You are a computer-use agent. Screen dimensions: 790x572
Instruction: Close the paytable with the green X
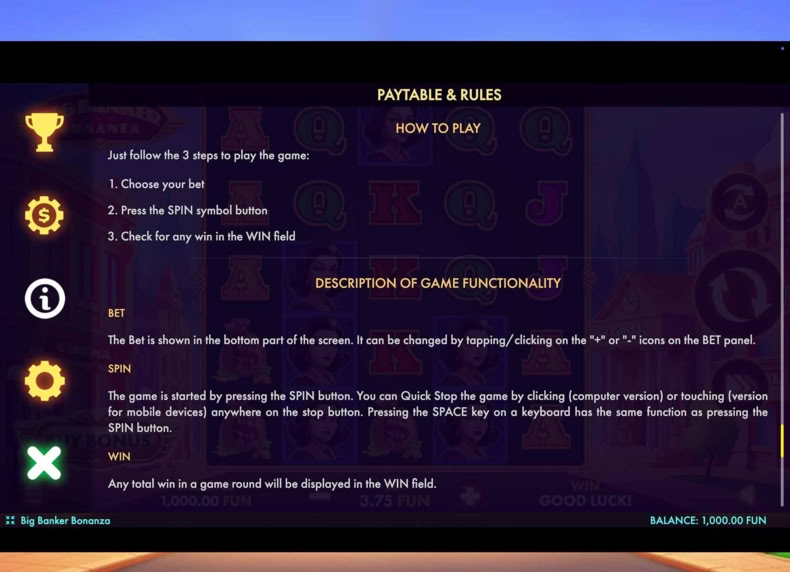[44, 463]
